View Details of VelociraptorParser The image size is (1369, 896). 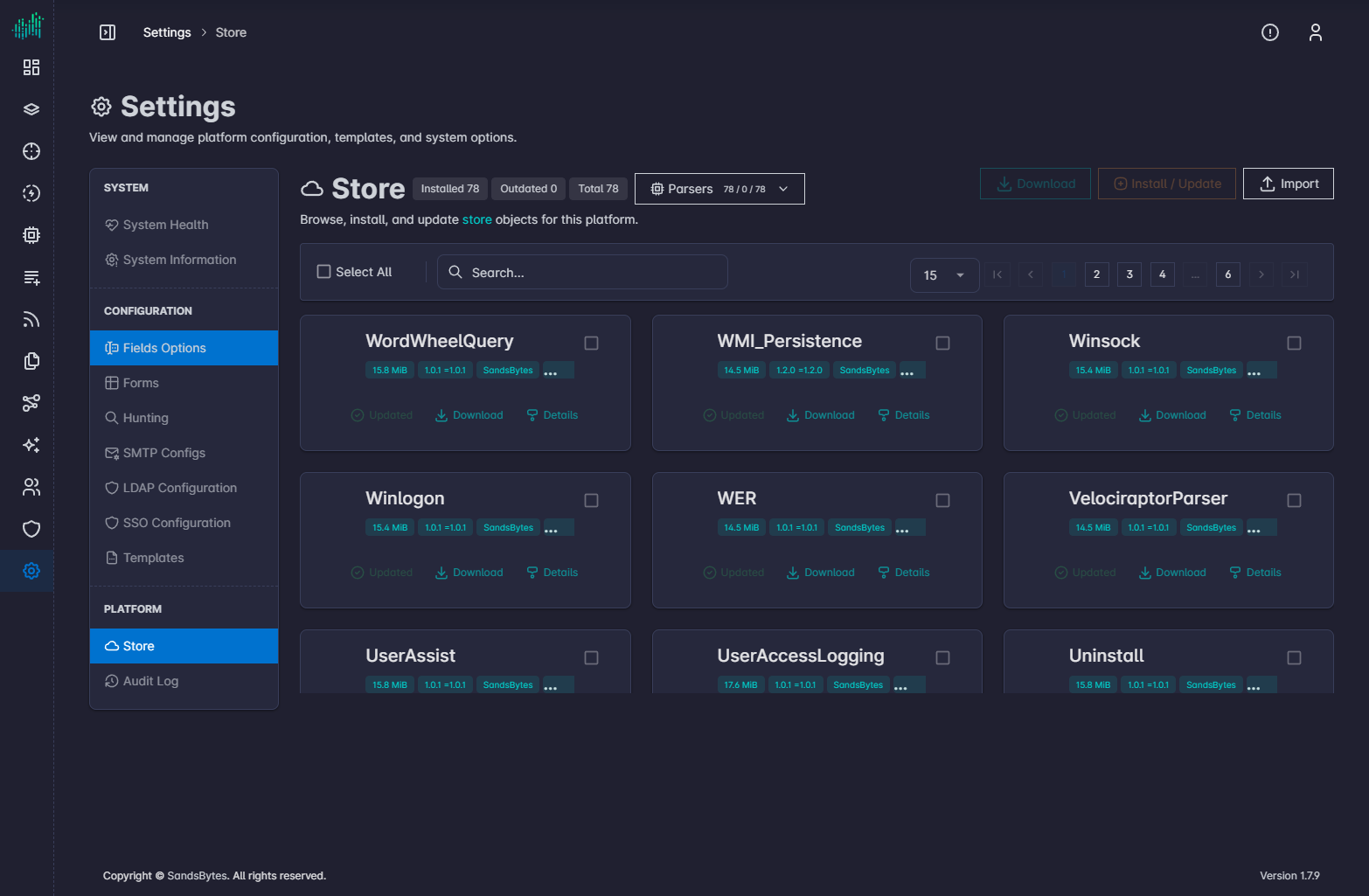pyautogui.click(x=1255, y=573)
